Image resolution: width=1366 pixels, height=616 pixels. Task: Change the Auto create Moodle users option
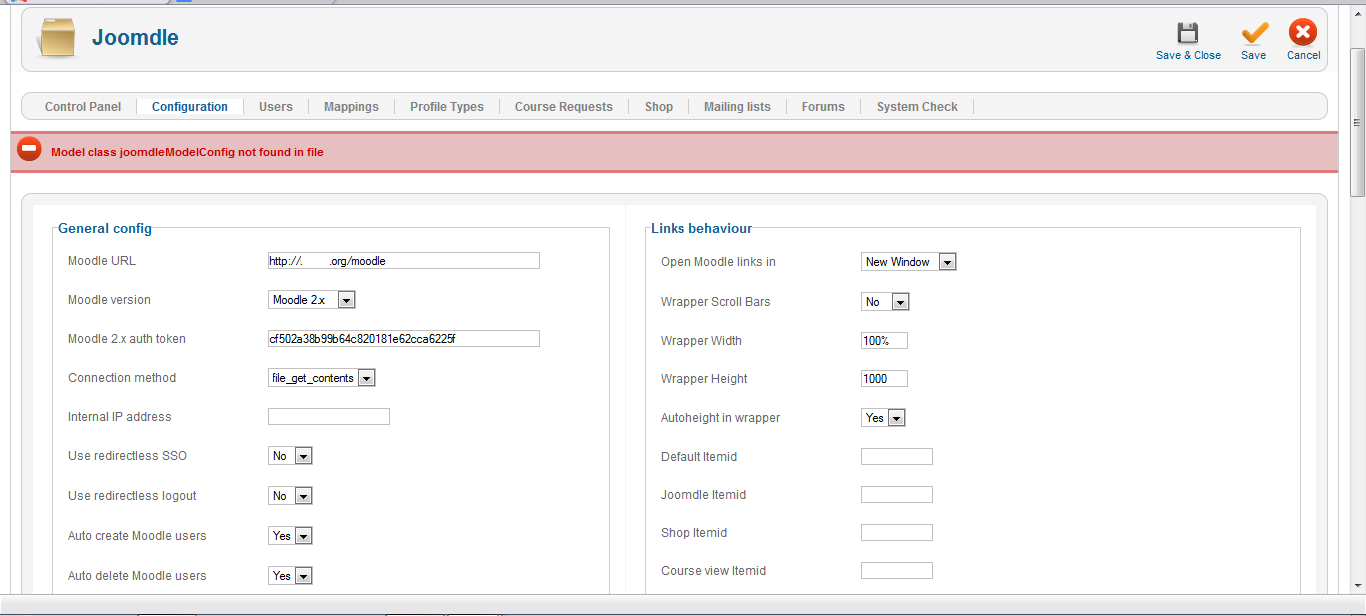tap(290, 536)
